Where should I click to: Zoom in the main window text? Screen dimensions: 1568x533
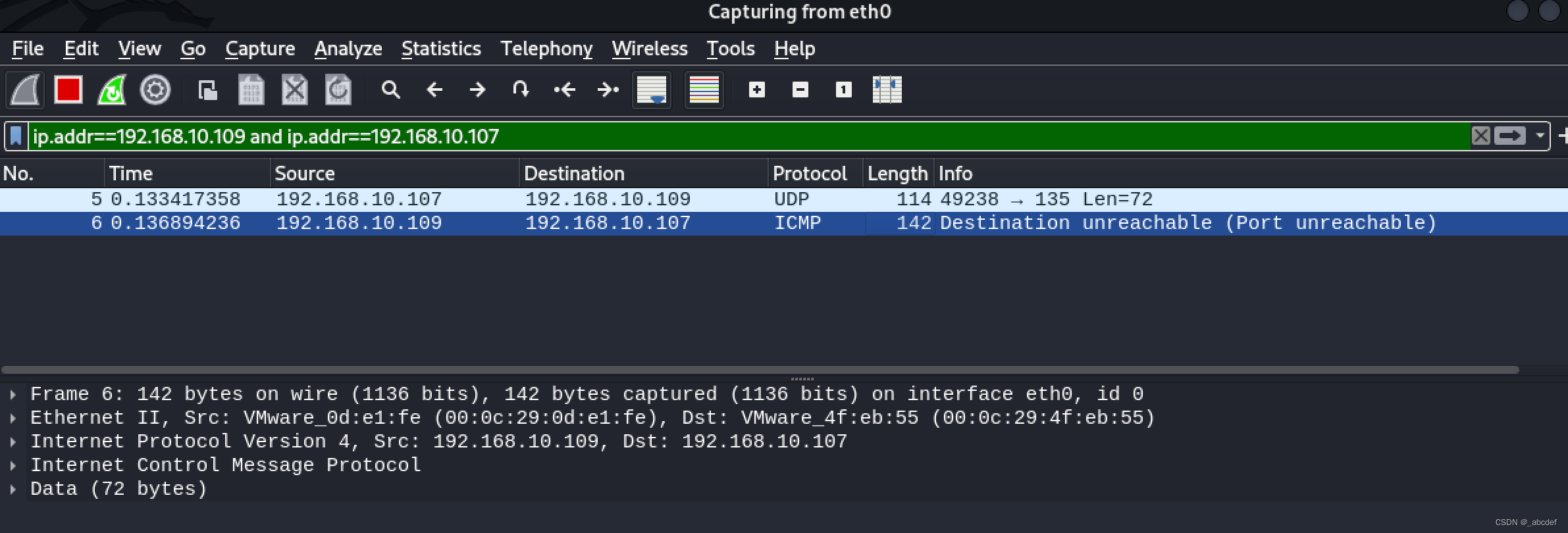[x=757, y=89]
